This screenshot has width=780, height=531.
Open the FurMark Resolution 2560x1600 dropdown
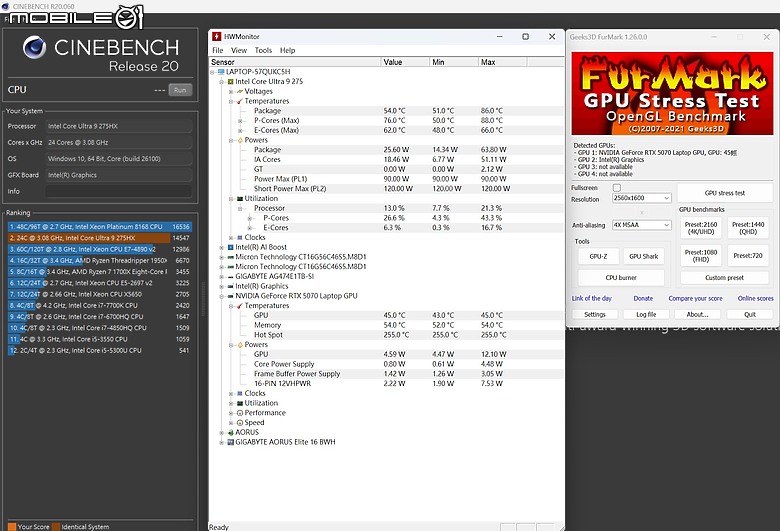(641, 198)
